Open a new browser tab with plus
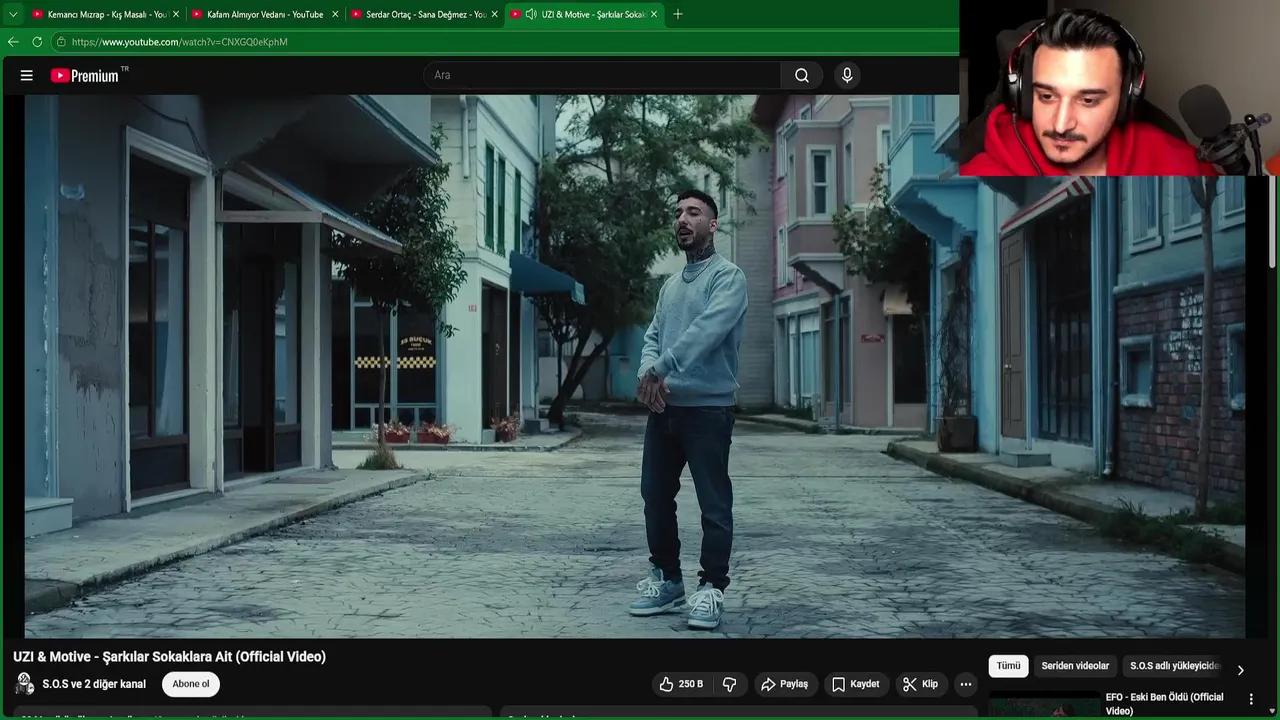 pyautogui.click(x=678, y=14)
